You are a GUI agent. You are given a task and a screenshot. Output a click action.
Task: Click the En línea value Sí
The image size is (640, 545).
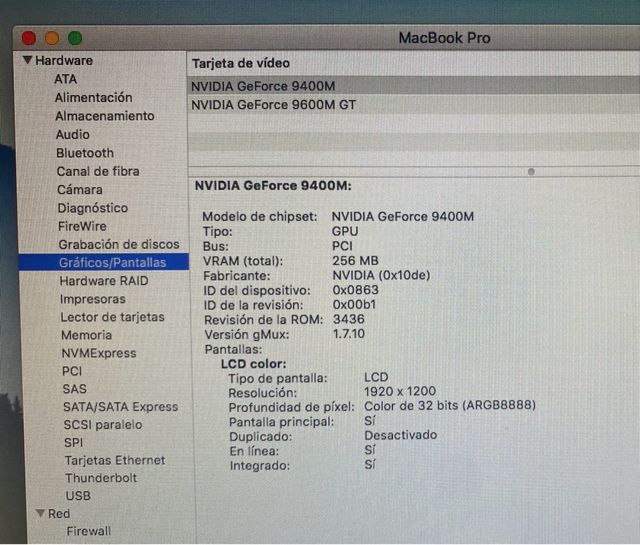pyautogui.click(x=370, y=450)
